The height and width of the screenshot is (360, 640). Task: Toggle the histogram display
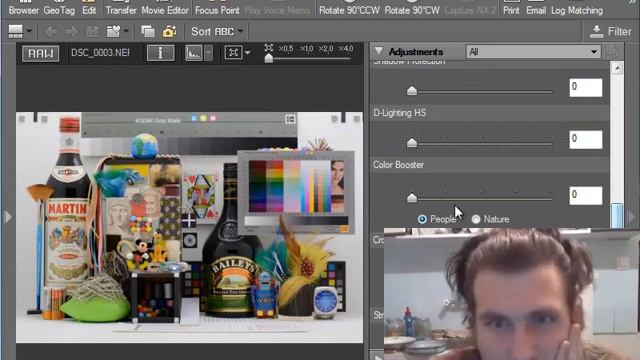pyautogui.click(x=194, y=53)
